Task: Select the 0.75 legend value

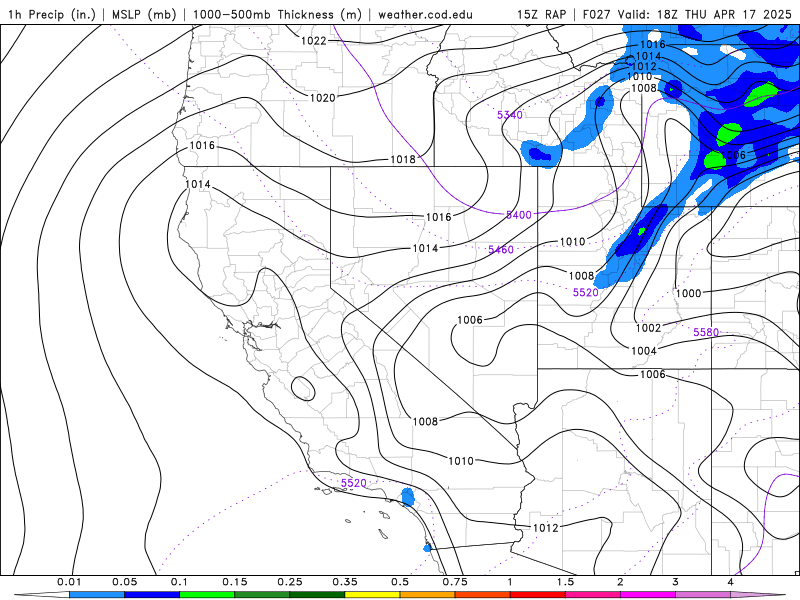Action: (x=455, y=582)
